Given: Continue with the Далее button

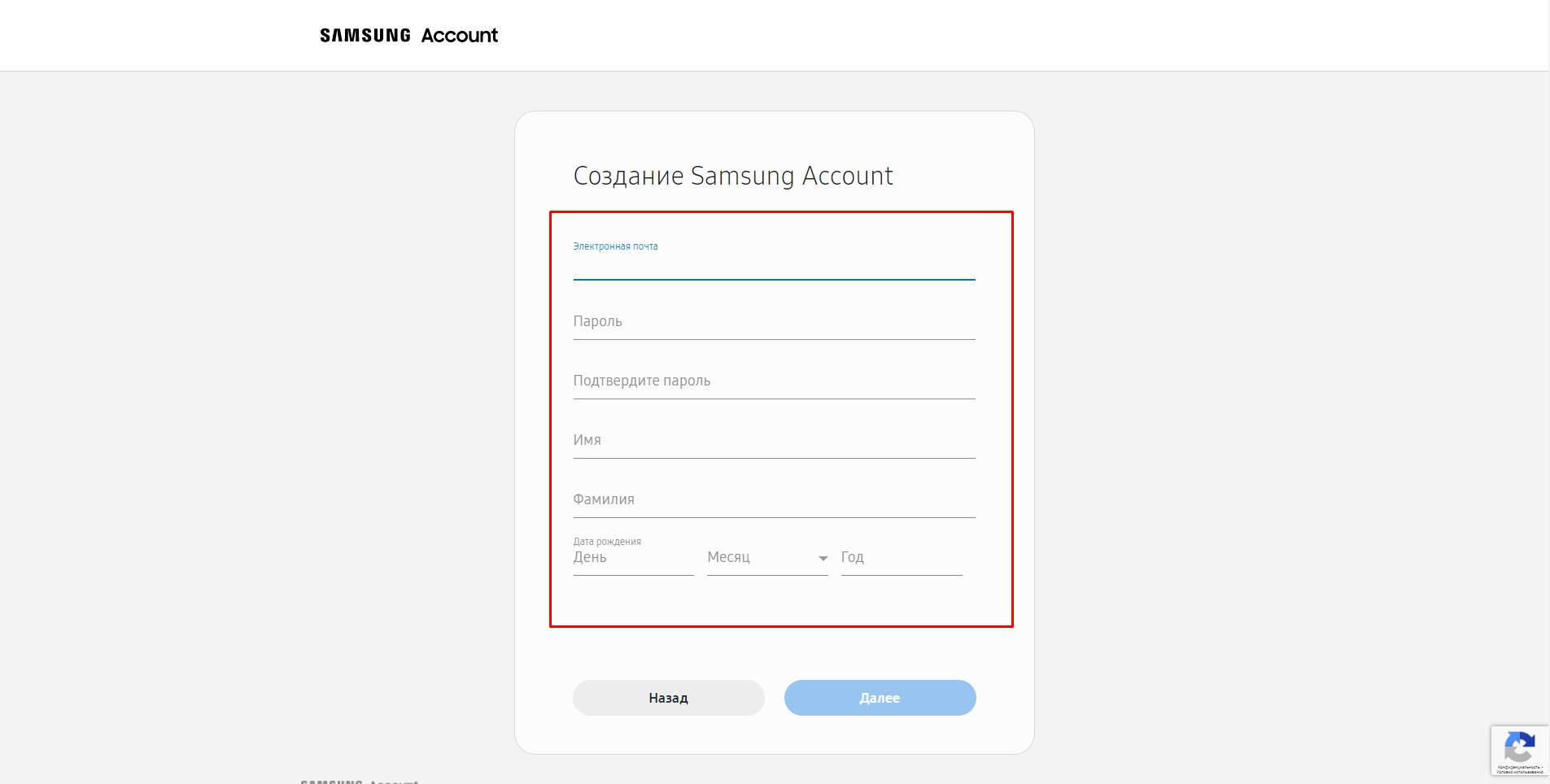Looking at the screenshot, I should pyautogui.click(x=880, y=698).
